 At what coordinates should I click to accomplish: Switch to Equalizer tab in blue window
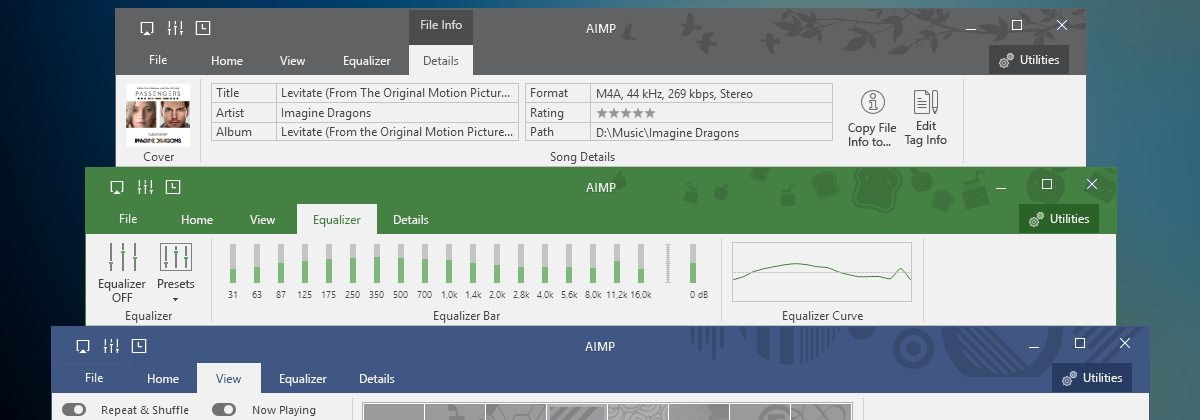pyautogui.click(x=302, y=378)
